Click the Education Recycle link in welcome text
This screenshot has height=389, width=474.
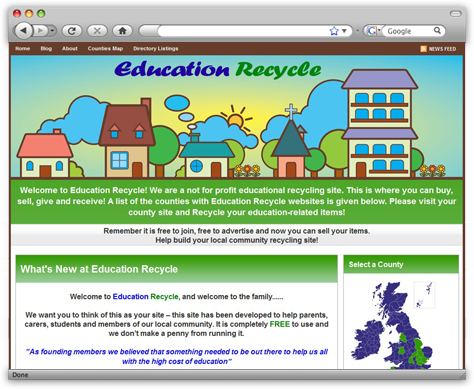tap(145, 297)
